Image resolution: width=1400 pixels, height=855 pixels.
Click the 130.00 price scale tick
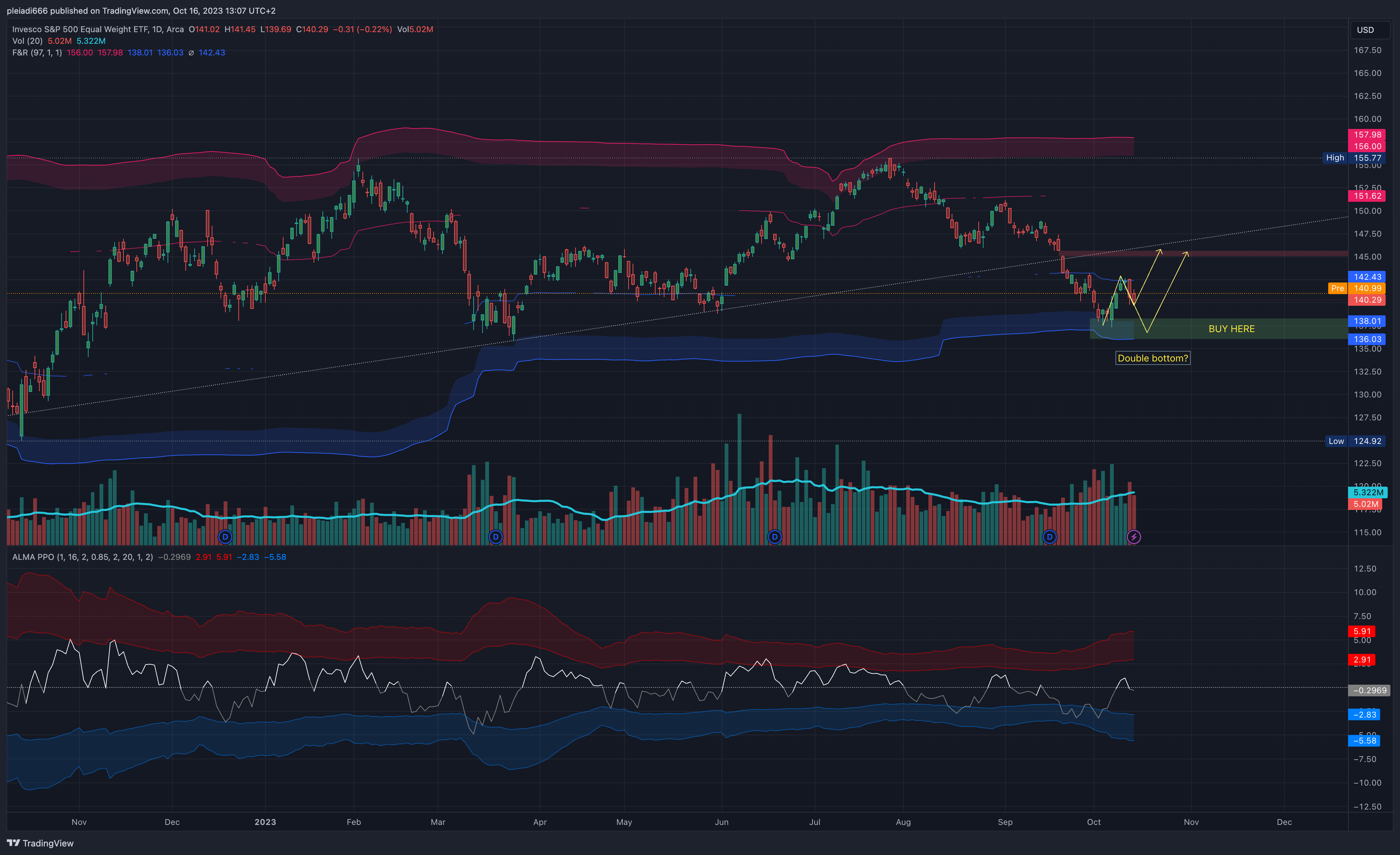coord(1367,394)
